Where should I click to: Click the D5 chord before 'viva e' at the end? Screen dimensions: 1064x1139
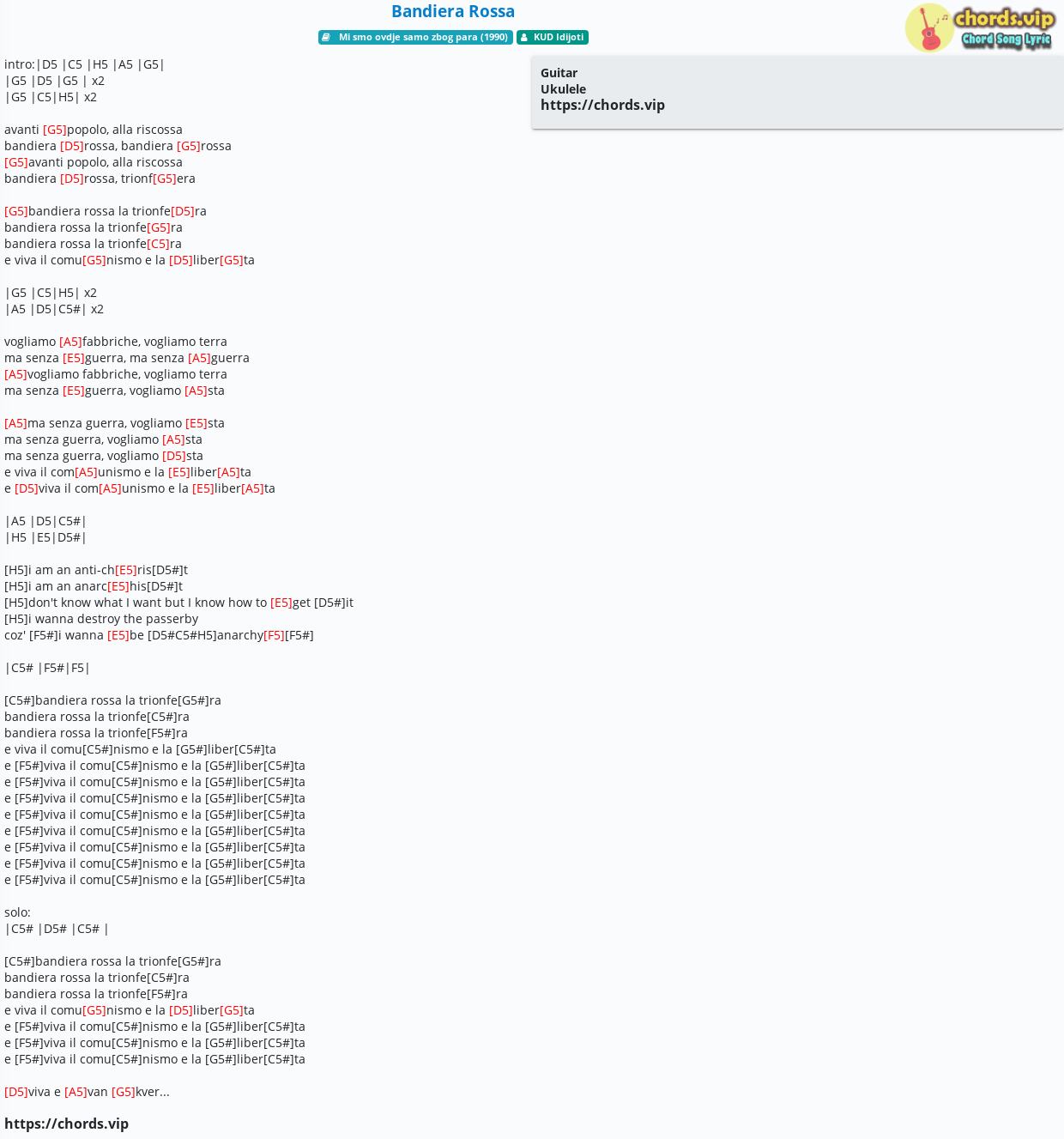16,1092
